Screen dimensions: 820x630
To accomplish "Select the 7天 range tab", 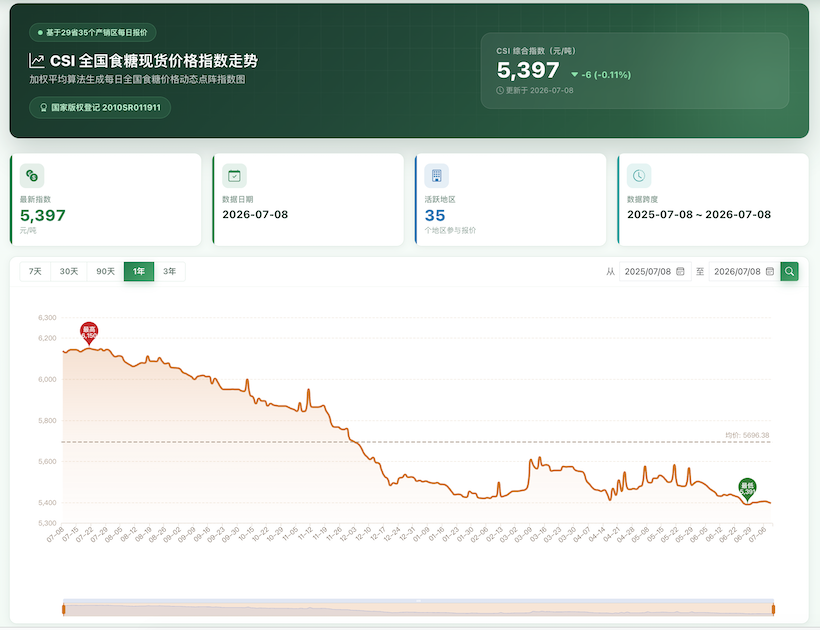I will 35,271.
